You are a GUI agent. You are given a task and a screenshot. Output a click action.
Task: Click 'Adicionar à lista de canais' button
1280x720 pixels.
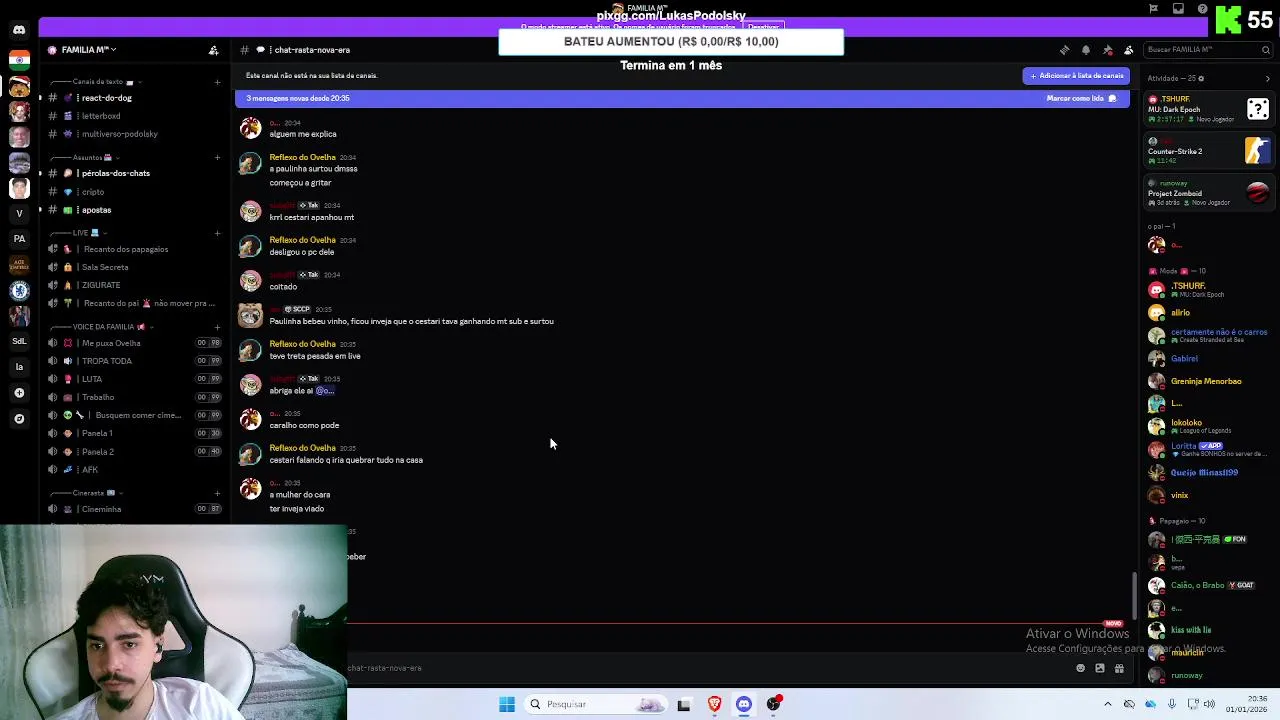(1076, 76)
